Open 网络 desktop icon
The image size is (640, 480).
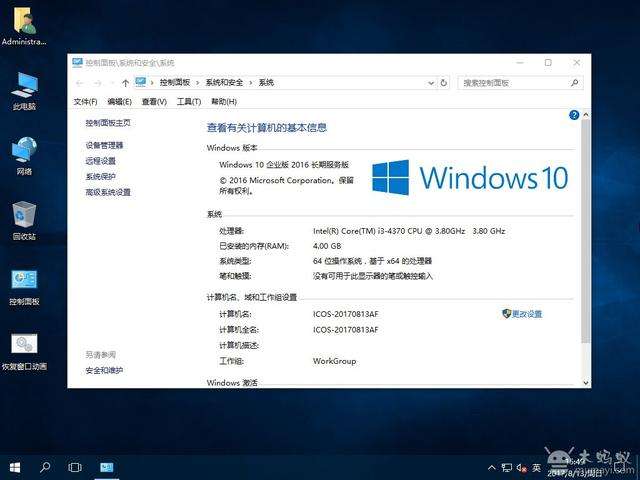tap(24, 156)
